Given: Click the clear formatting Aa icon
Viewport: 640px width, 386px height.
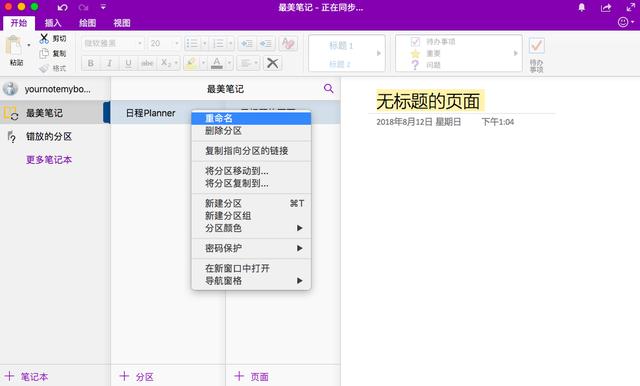Looking at the screenshot, I should tap(288, 43).
